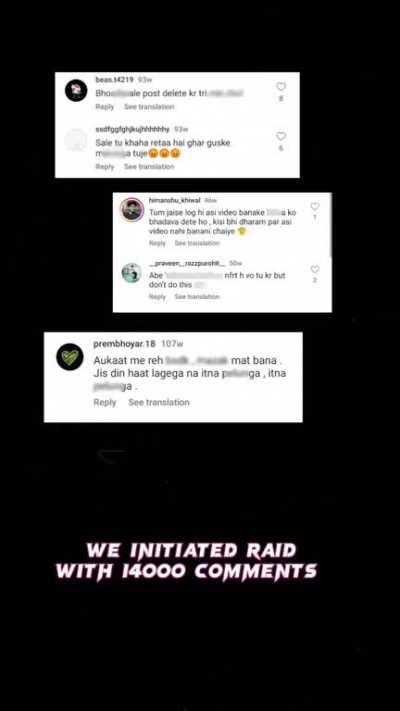The height and width of the screenshot is (711, 400).
Task: Open himanshu_khiwal's profile avatar
Action: pyautogui.click(x=132, y=210)
